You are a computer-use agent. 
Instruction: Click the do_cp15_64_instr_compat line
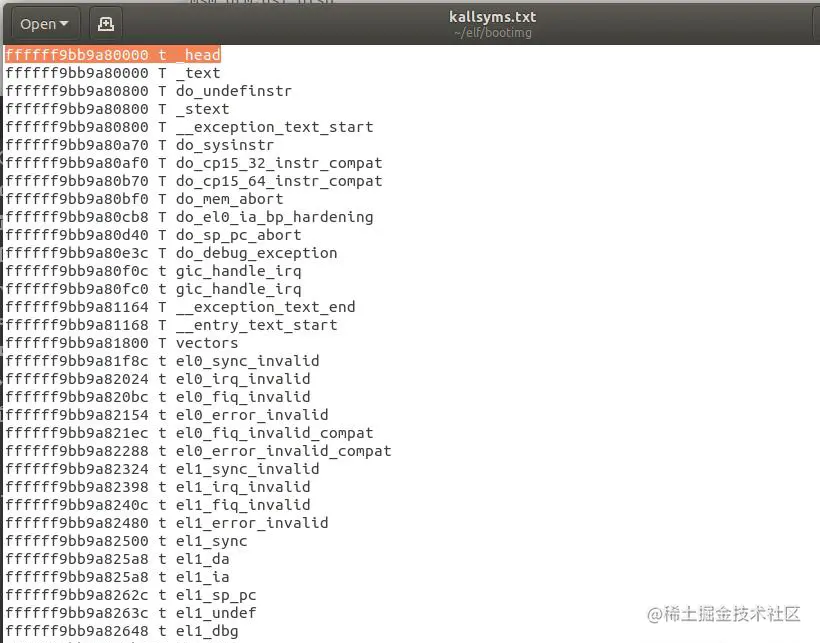[194, 181]
